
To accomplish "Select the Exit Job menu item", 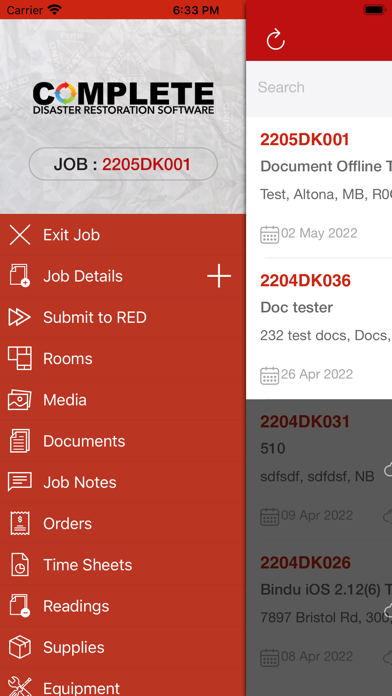I will coord(123,235).
